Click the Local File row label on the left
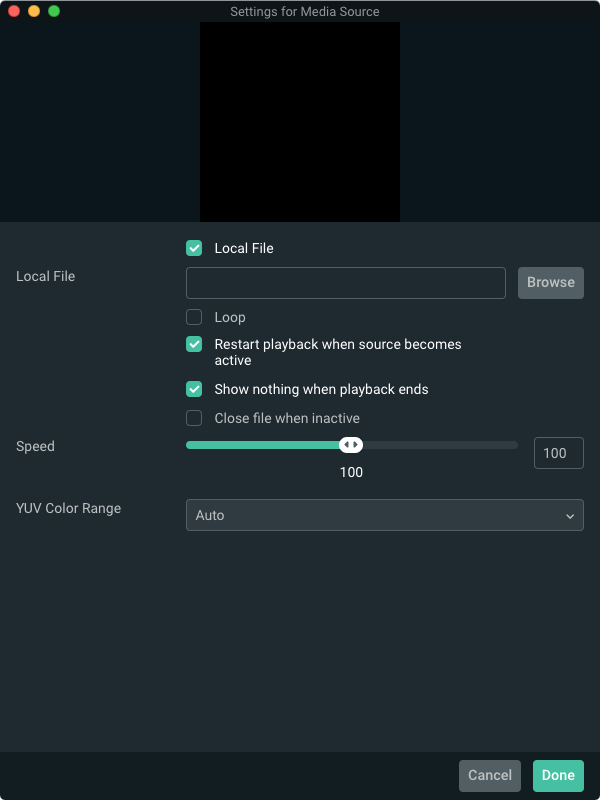 click(45, 276)
